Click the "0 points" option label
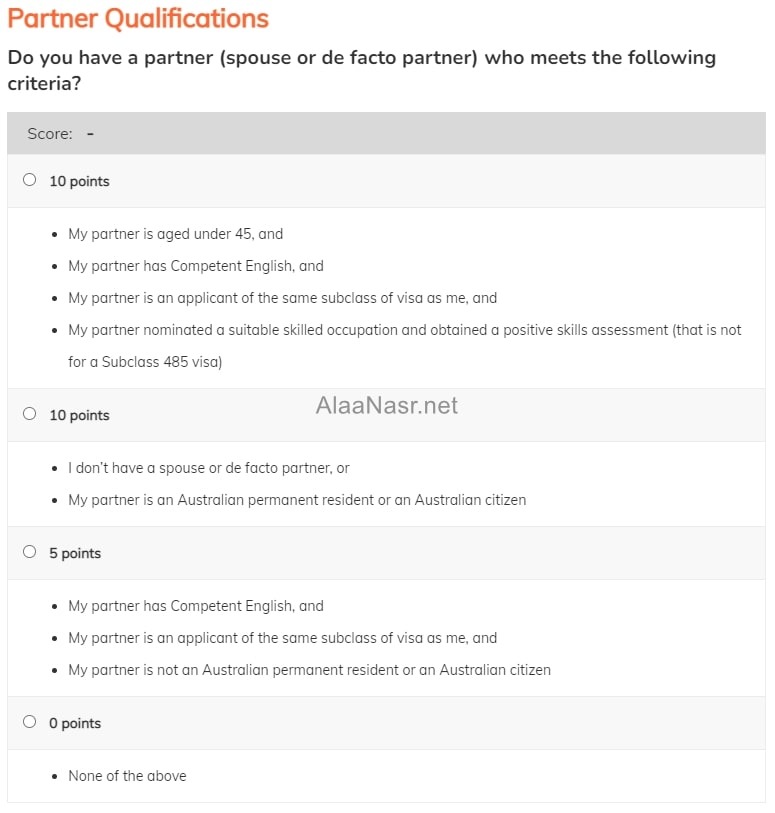 tap(75, 723)
